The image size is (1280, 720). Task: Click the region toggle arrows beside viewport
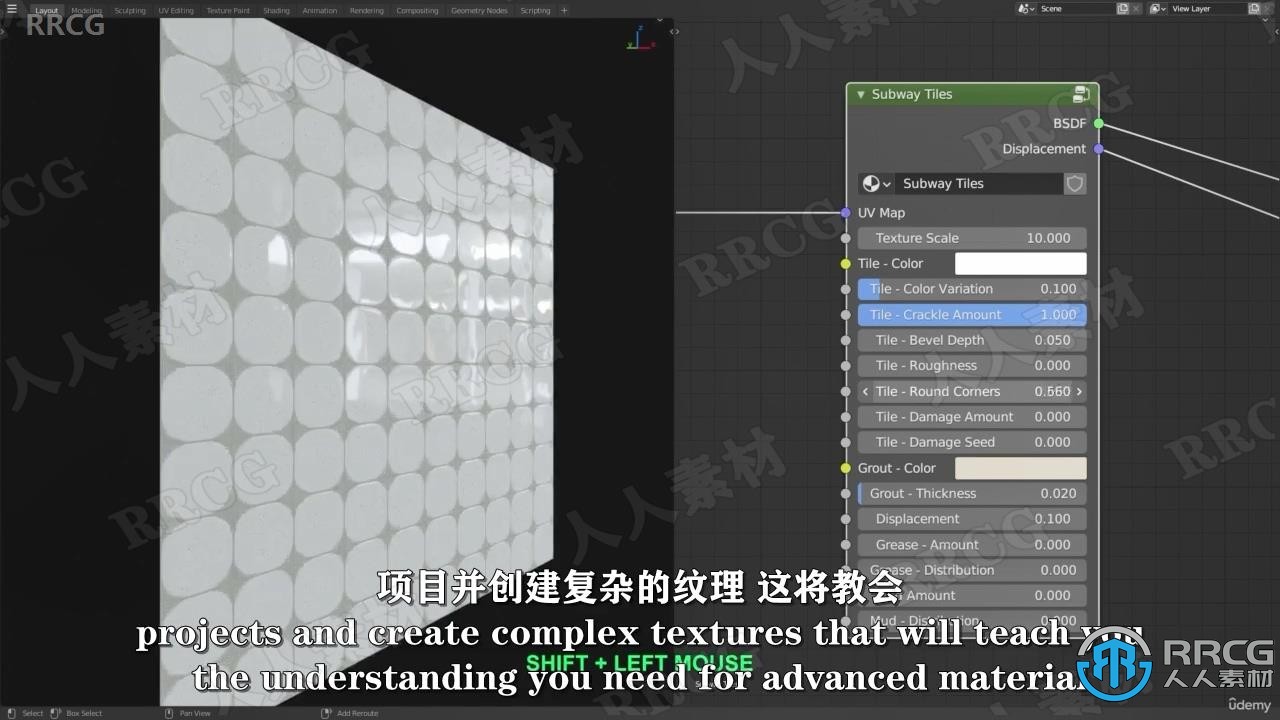(x=675, y=32)
